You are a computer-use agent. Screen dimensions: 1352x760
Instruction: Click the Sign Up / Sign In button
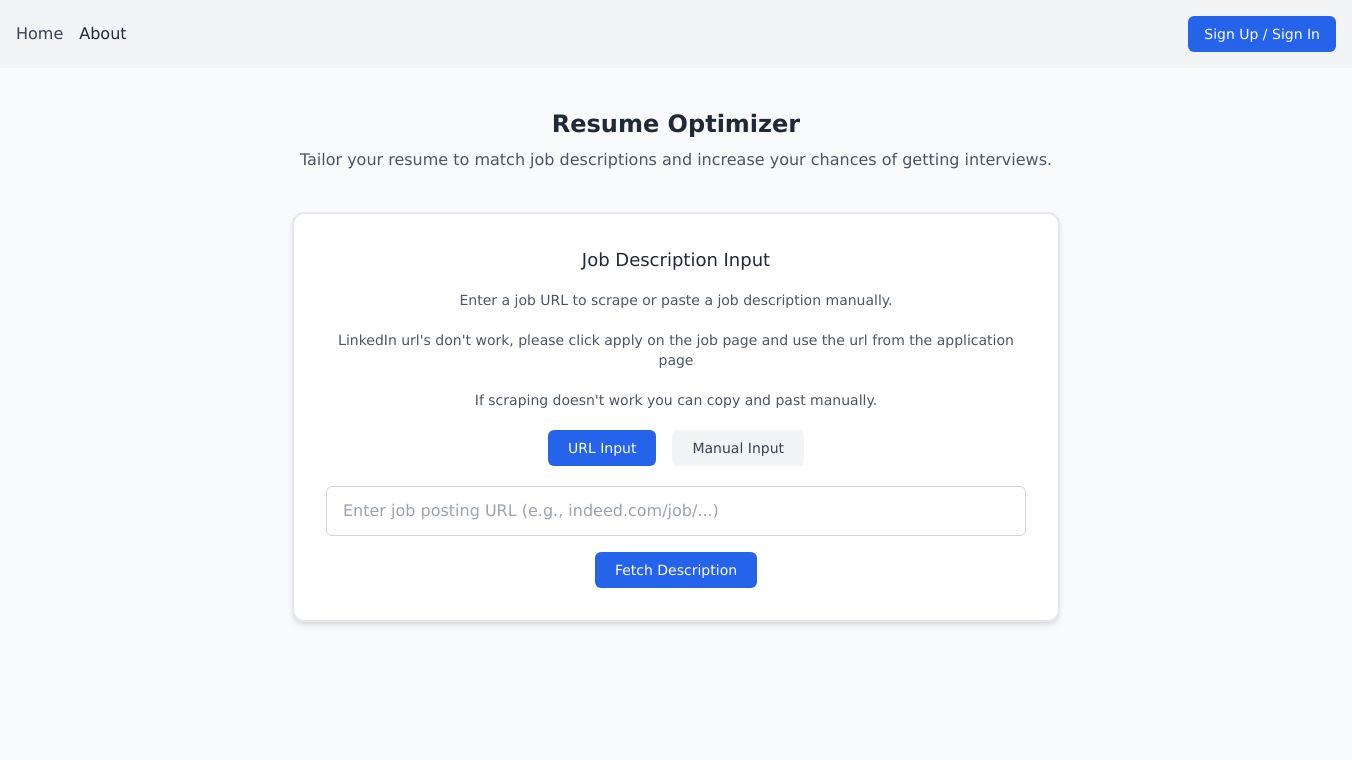point(1261,34)
